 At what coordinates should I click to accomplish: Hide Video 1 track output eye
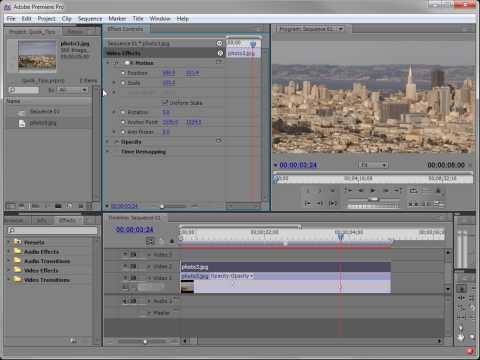pyautogui.click(x=125, y=277)
